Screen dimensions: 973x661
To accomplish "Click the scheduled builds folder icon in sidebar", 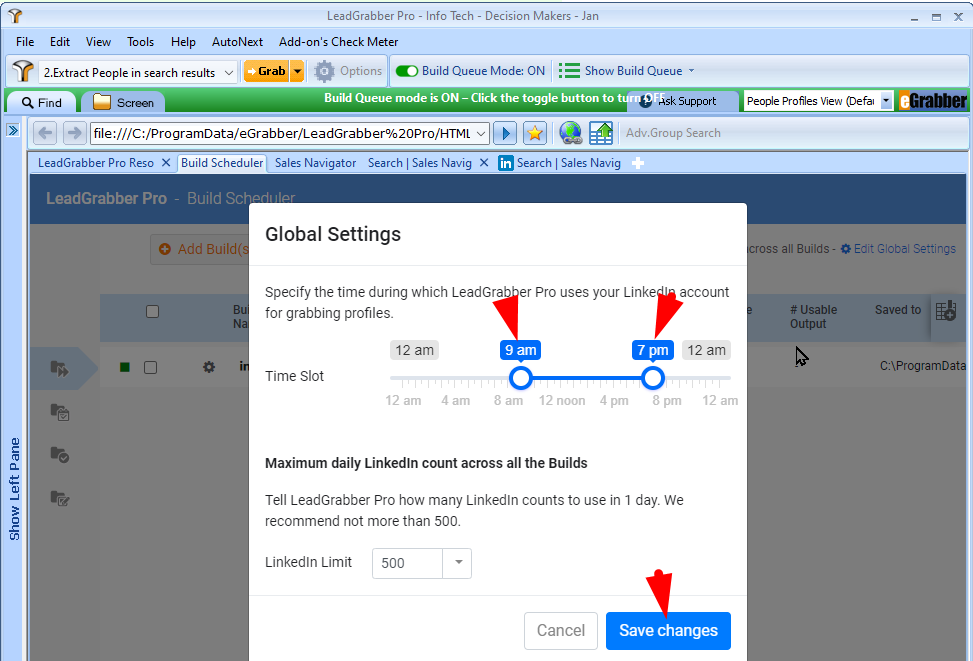I will [x=60, y=412].
